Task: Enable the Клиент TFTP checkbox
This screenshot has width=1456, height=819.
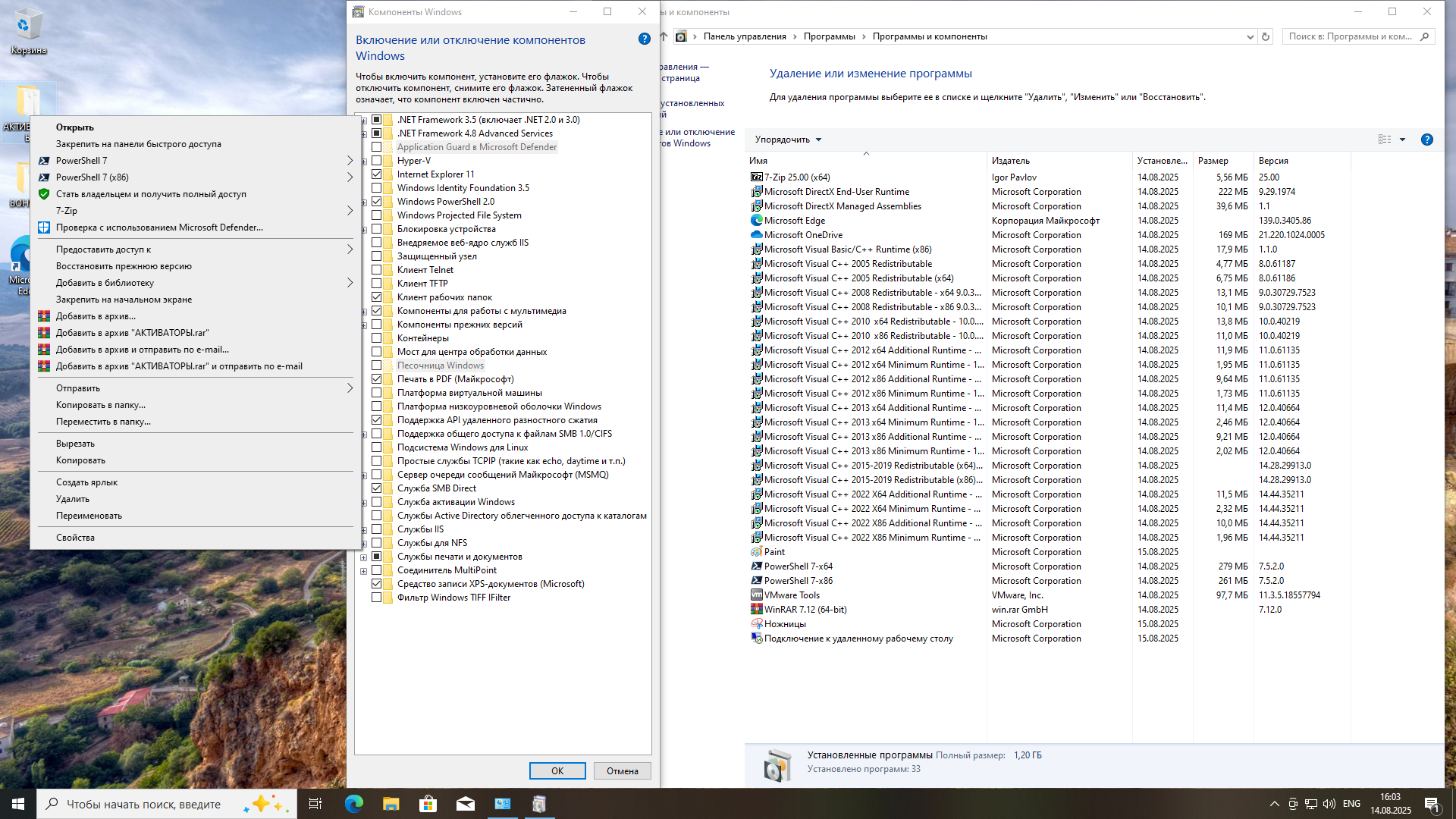Action: click(x=377, y=284)
